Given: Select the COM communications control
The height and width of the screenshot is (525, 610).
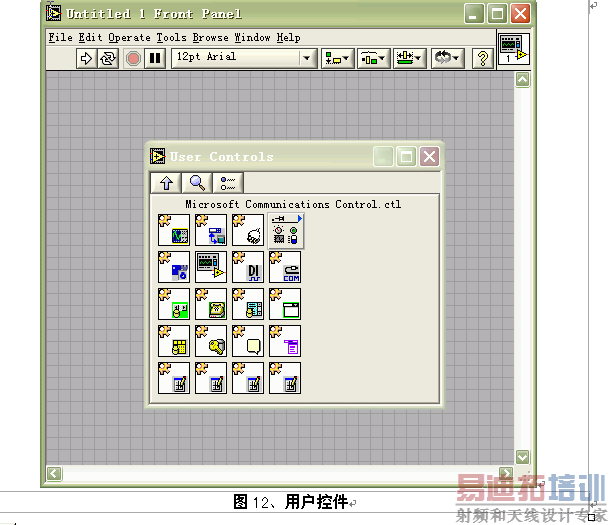Looking at the screenshot, I should 285,267.
